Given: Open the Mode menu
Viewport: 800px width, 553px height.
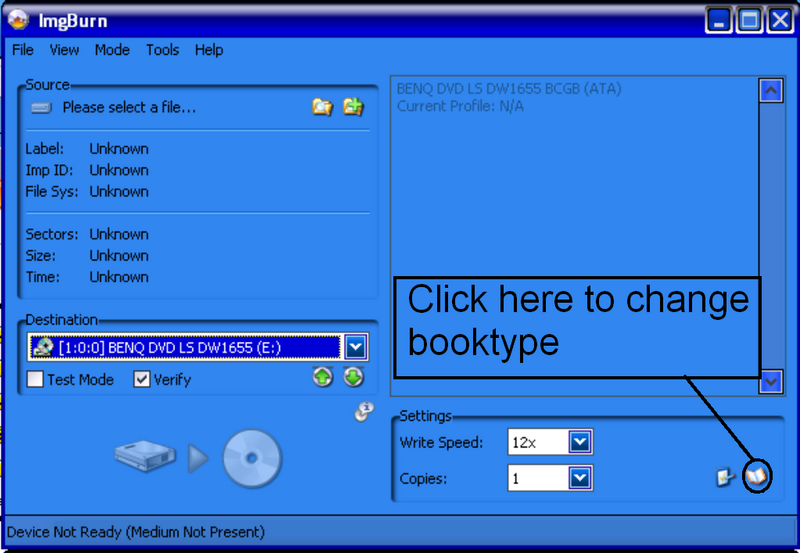Looking at the screenshot, I should [112, 50].
